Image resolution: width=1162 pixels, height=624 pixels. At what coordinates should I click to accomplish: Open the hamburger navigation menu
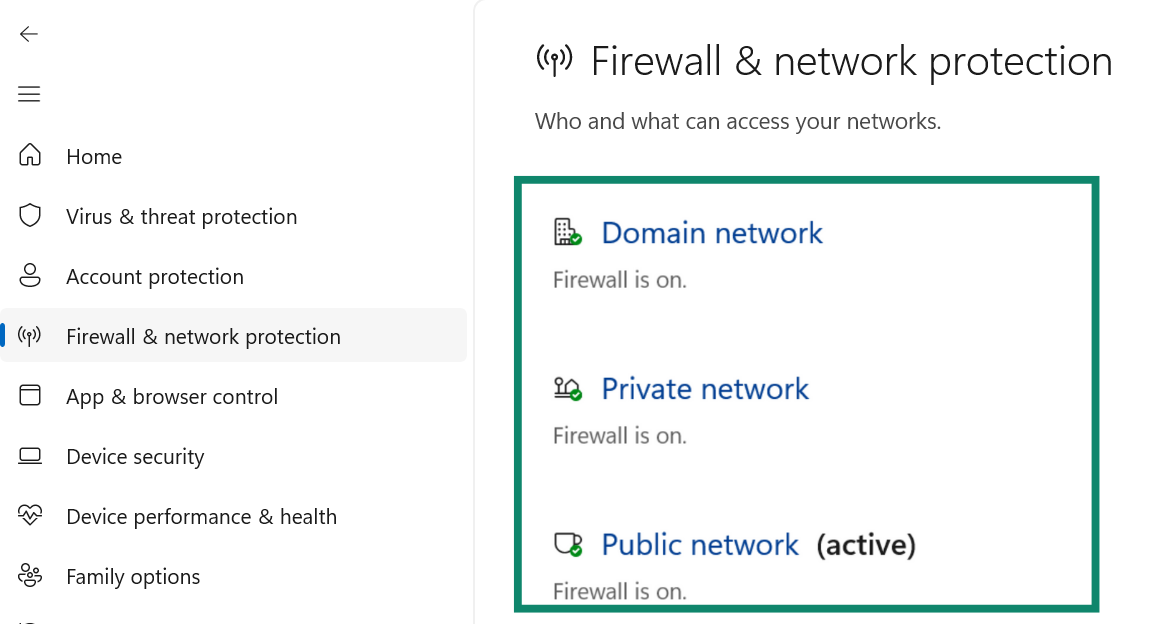[x=28, y=93]
